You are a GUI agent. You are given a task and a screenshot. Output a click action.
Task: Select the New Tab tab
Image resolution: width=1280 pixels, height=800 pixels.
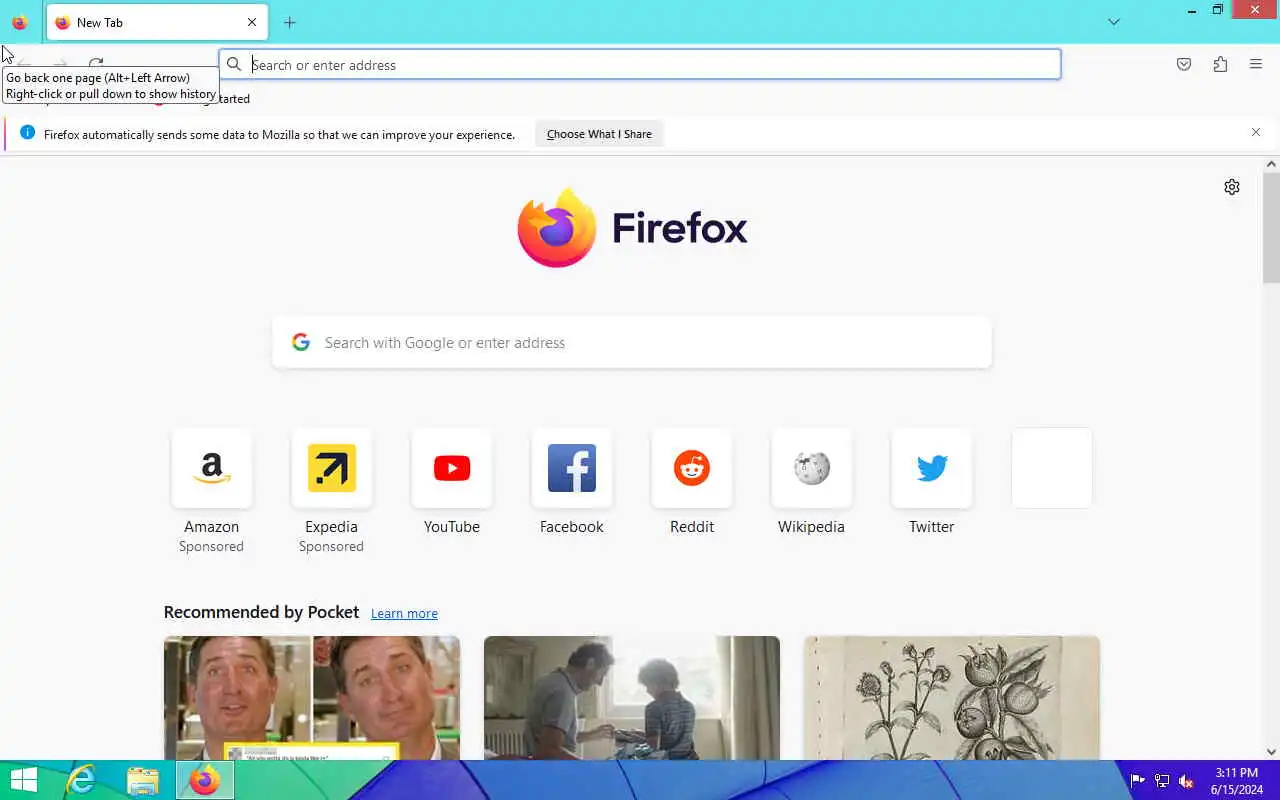(x=157, y=22)
